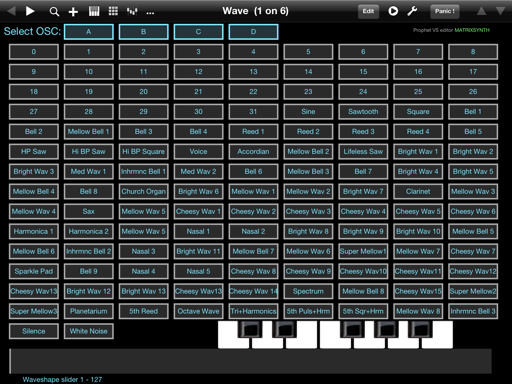Click the Edit button

point(368,11)
